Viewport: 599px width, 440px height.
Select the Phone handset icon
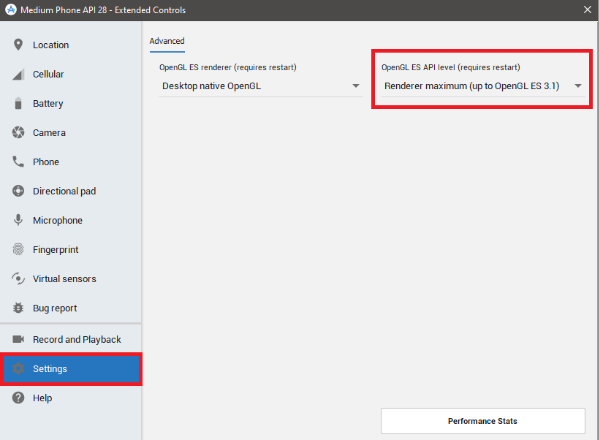click(18, 162)
